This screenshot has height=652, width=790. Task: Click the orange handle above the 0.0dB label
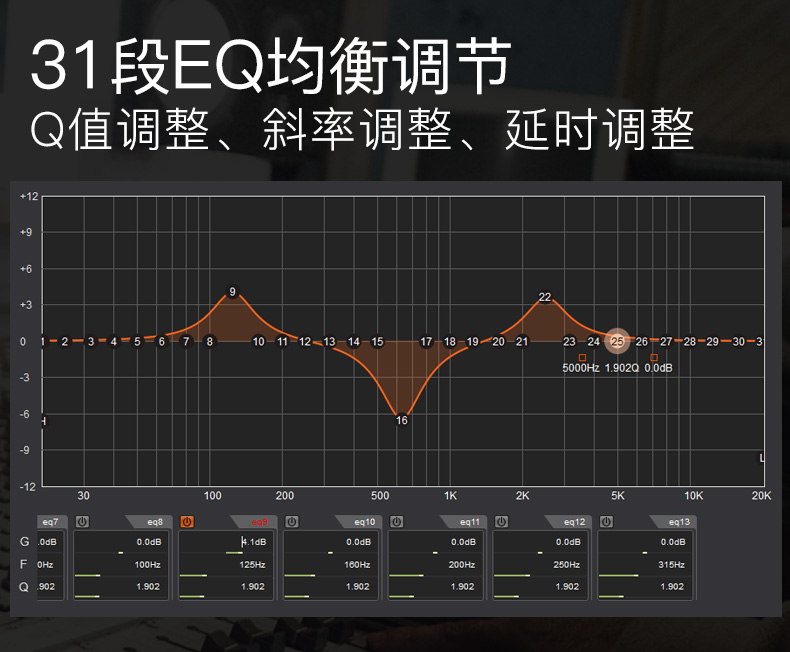654,357
